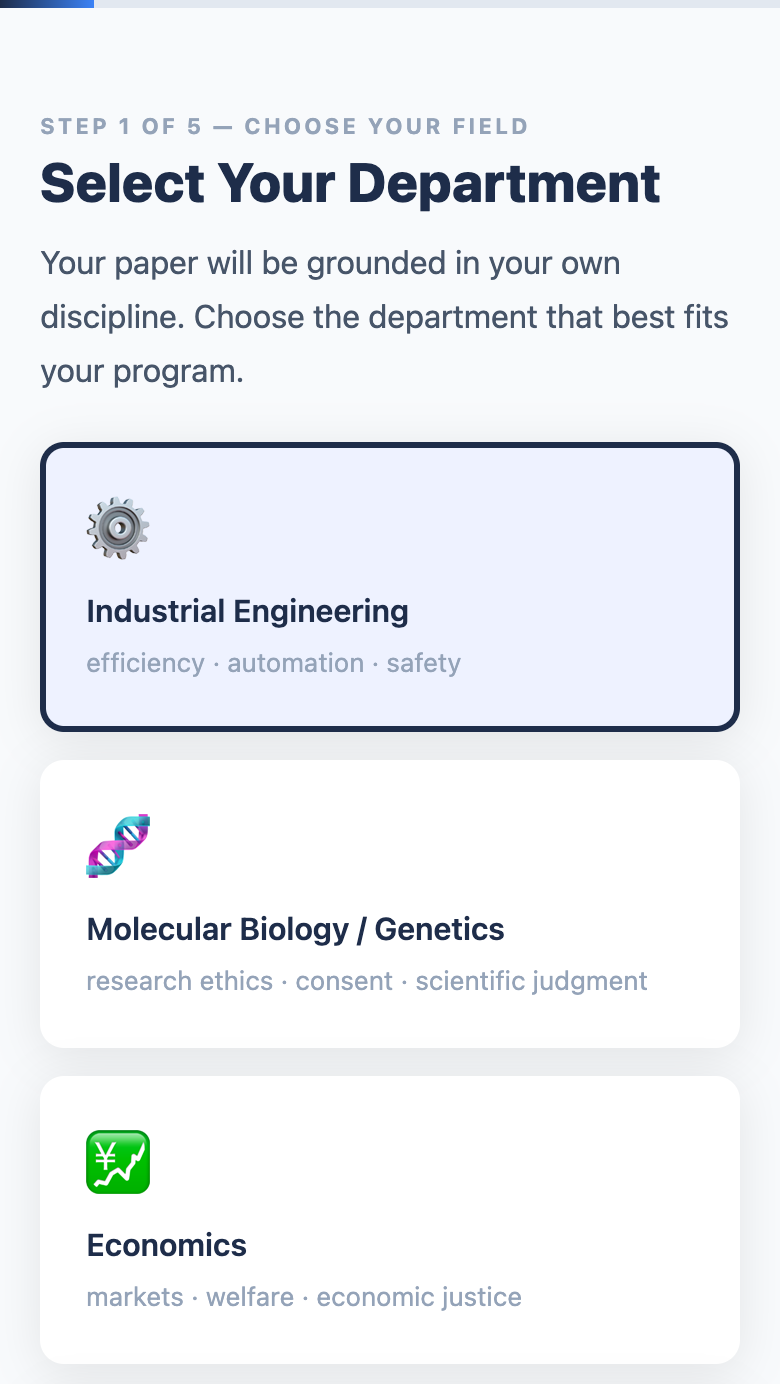Click the "Economics" card title
The height and width of the screenshot is (1384, 780).
166,1245
